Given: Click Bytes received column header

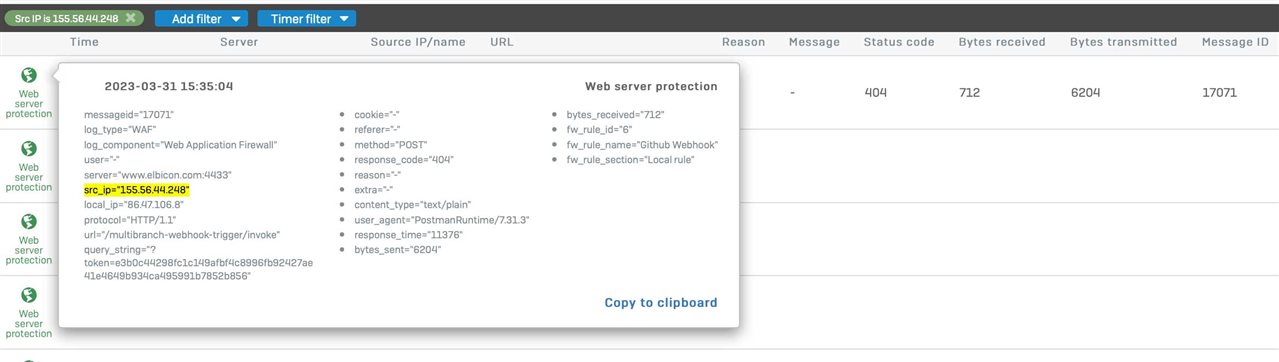Looking at the screenshot, I should pyautogui.click(x=1002, y=42).
